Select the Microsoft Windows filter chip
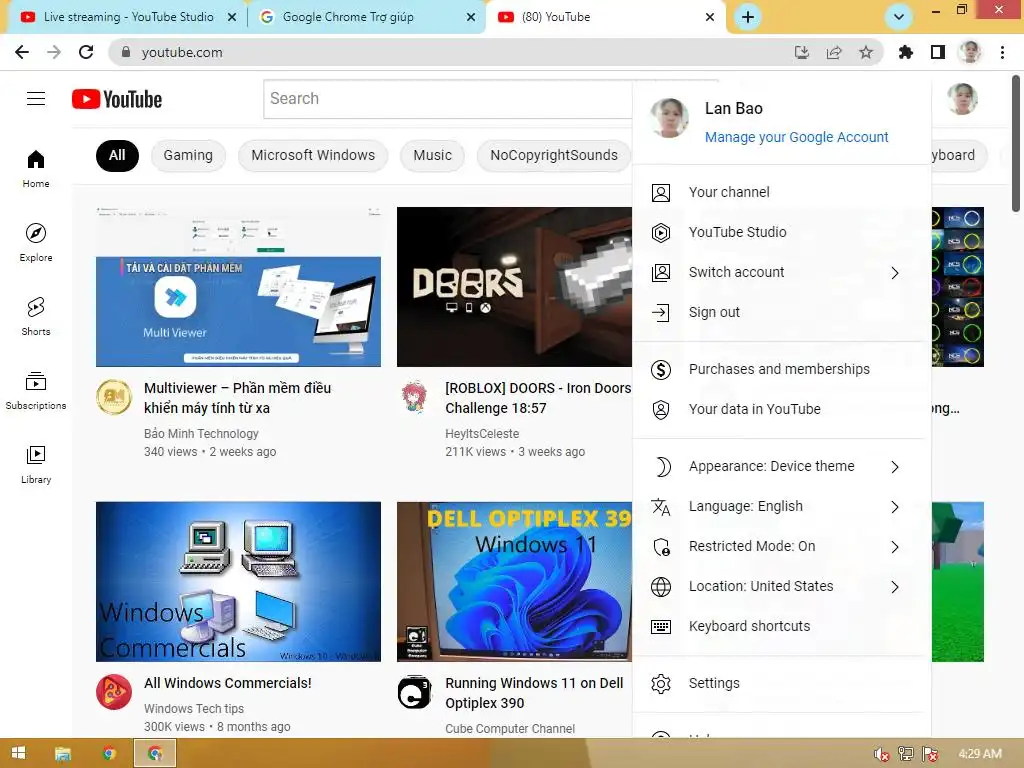The image size is (1024, 768). click(x=313, y=155)
